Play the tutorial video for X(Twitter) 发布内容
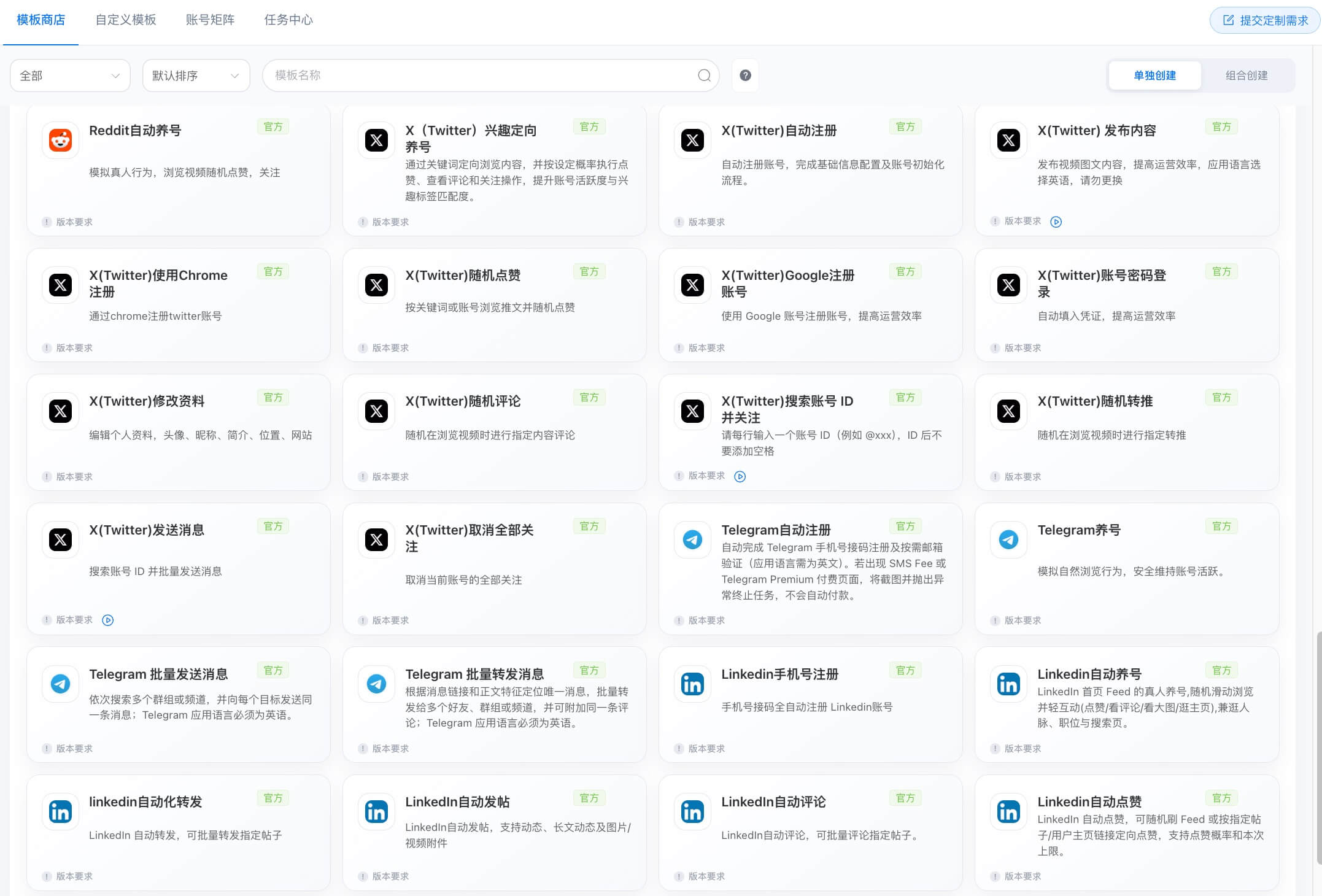This screenshot has height=896, width=1322. pos(1056,222)
